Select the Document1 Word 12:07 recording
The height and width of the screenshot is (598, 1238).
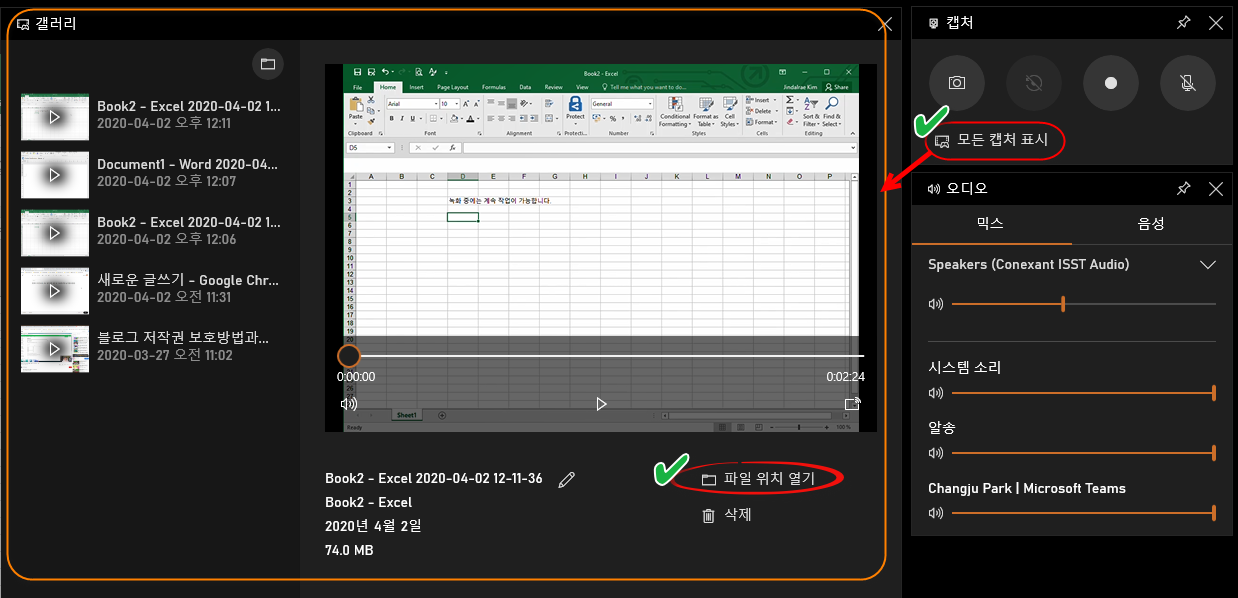click(x=152, y=173)
